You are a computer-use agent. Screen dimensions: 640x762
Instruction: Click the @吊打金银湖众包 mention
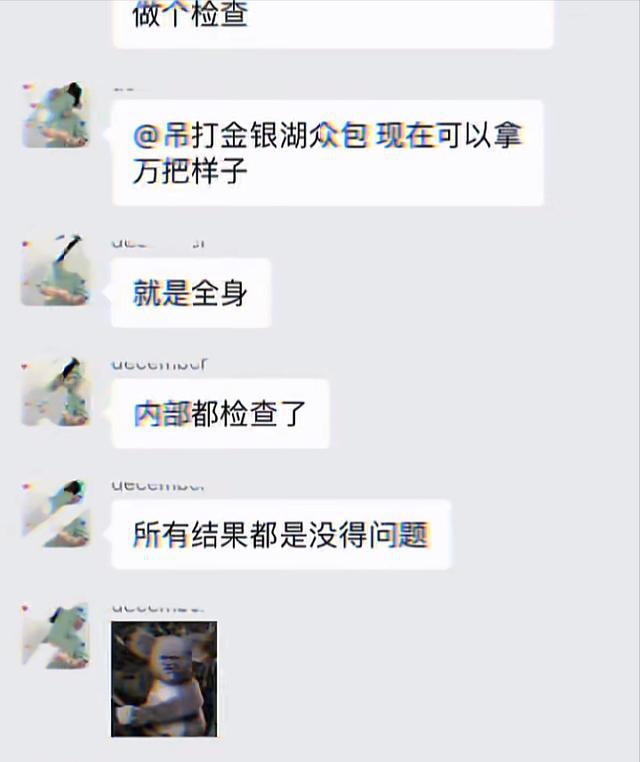click(x=251, y=135)
